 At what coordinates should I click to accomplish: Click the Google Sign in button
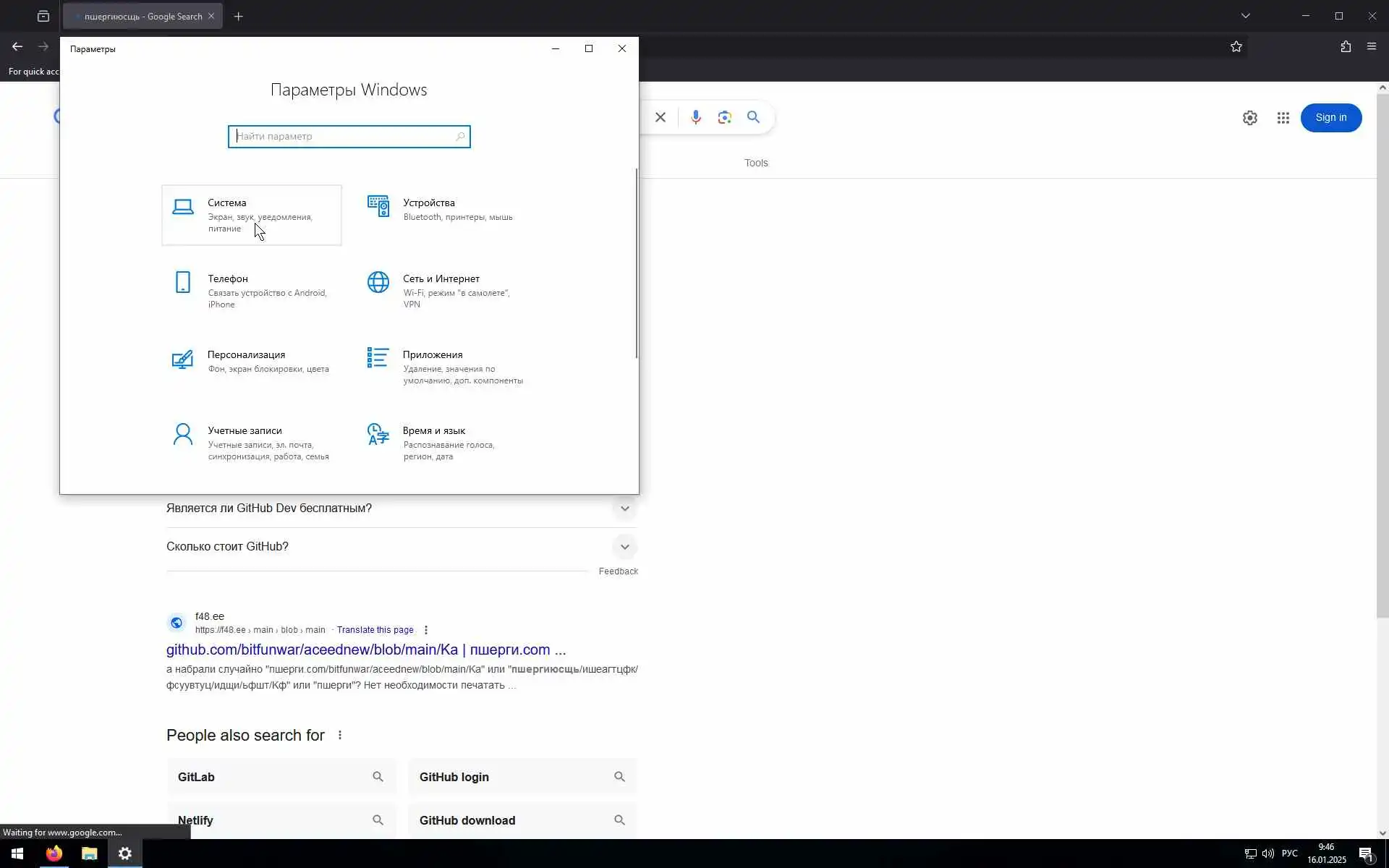click(x=1330, y=118)
